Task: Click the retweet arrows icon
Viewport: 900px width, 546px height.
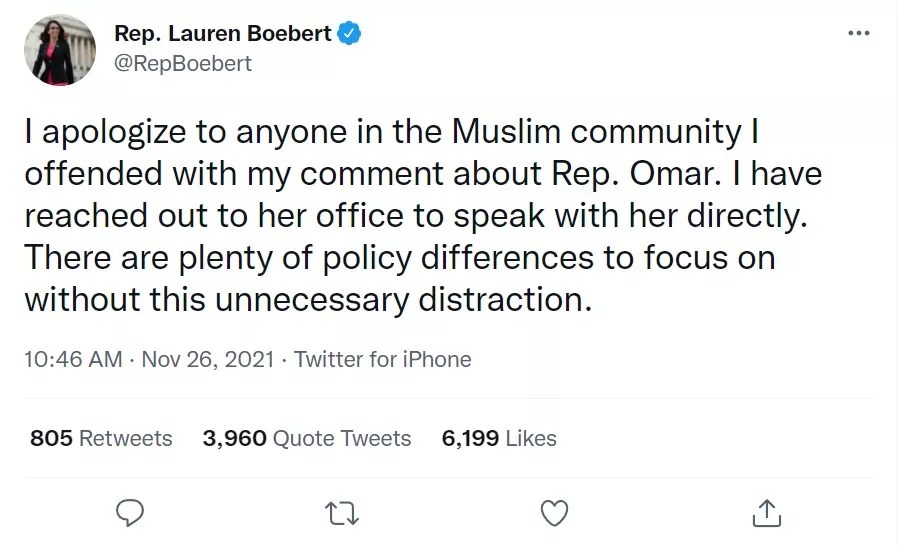Action: point(343,513)
